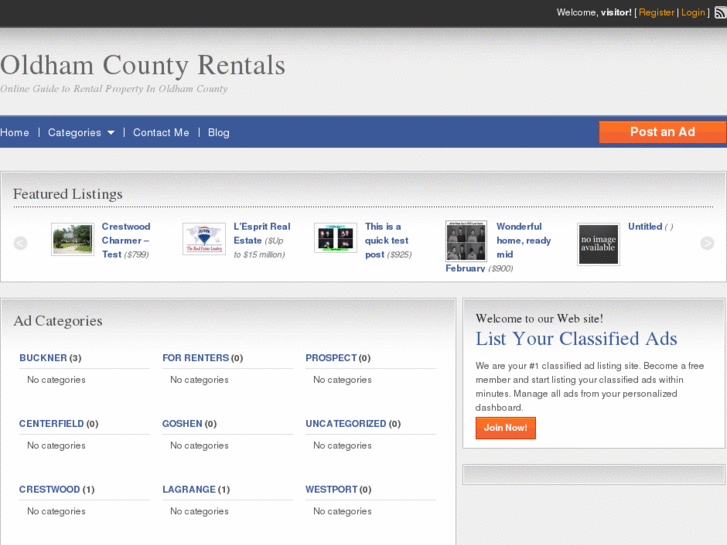This screenshot has width=727, height=545.
Task: Open the Crestwood Charmer – Test listing
Action: pyautogui.click(x=126, y=240)
